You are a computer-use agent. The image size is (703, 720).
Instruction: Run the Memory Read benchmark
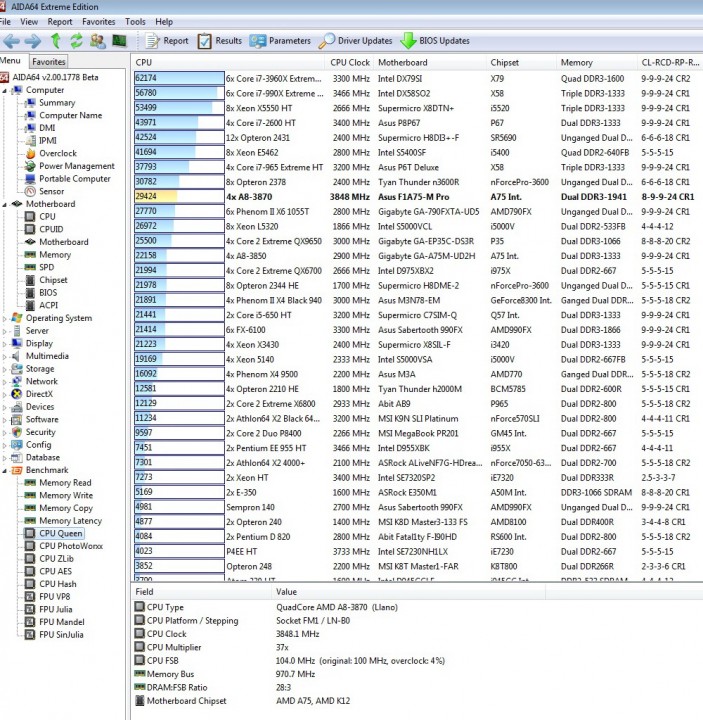tap(65, 483)
